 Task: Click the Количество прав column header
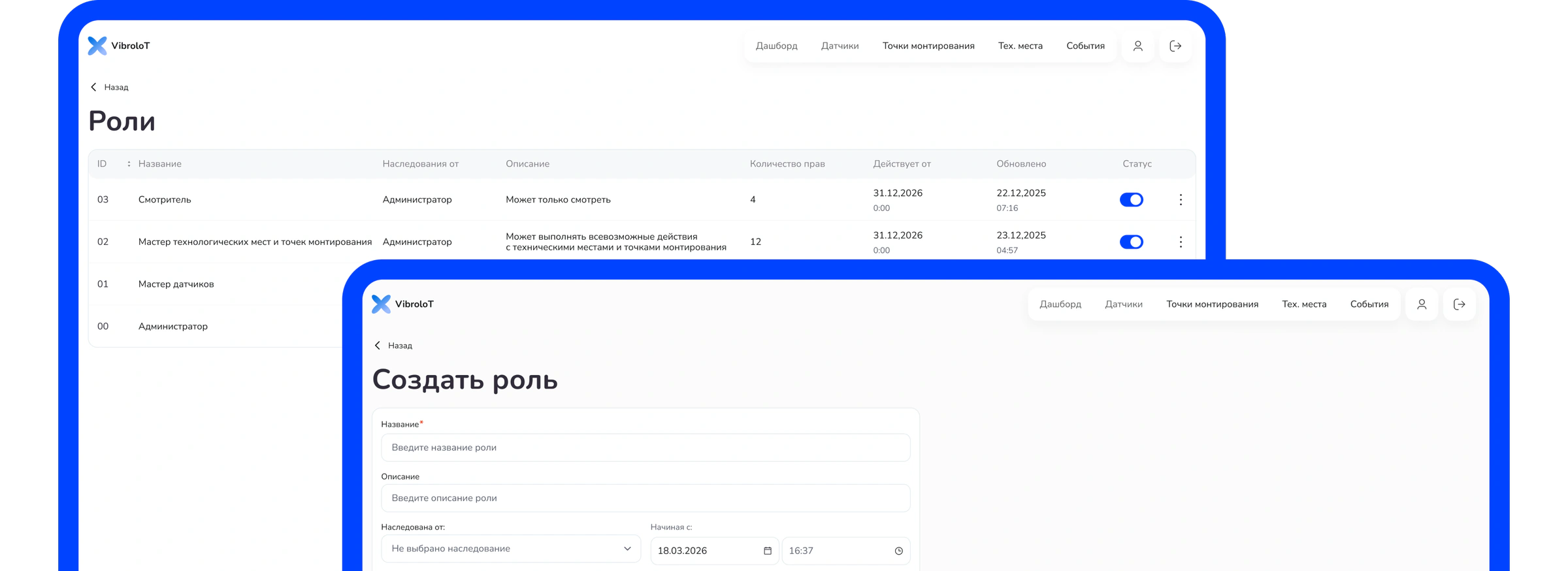point(787,164)
